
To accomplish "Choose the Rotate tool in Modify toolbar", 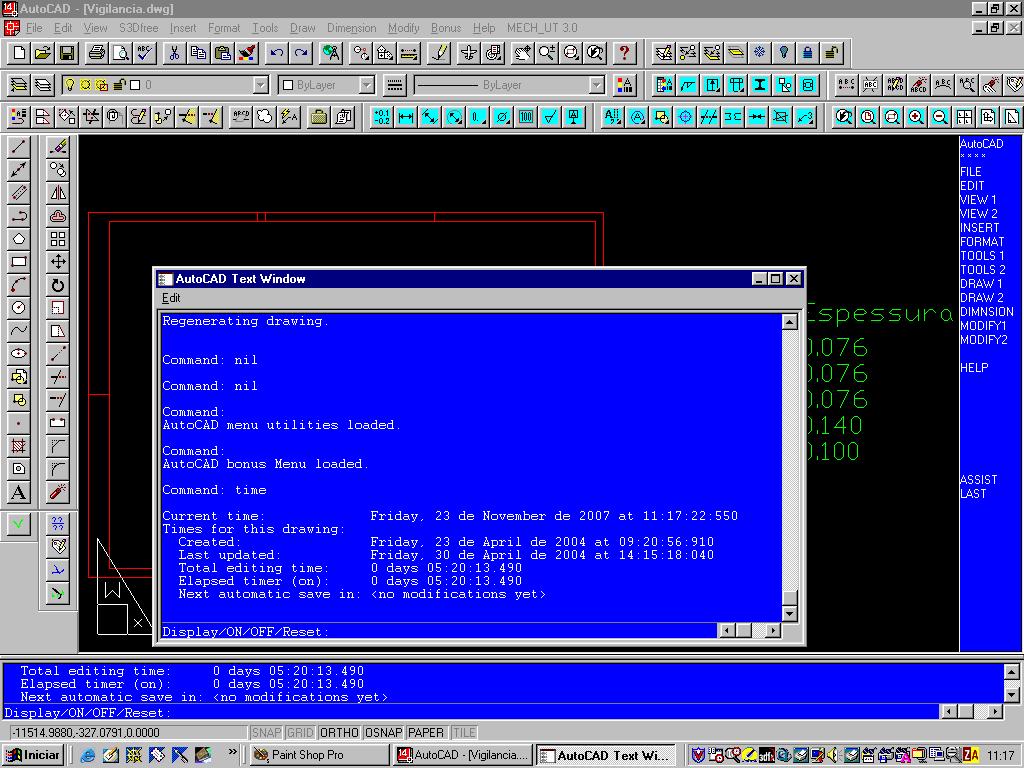I will (58, 285).
